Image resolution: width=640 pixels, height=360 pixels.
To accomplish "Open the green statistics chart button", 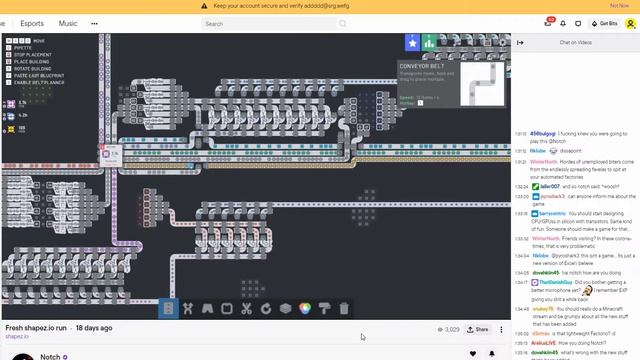I will (429, 42).
